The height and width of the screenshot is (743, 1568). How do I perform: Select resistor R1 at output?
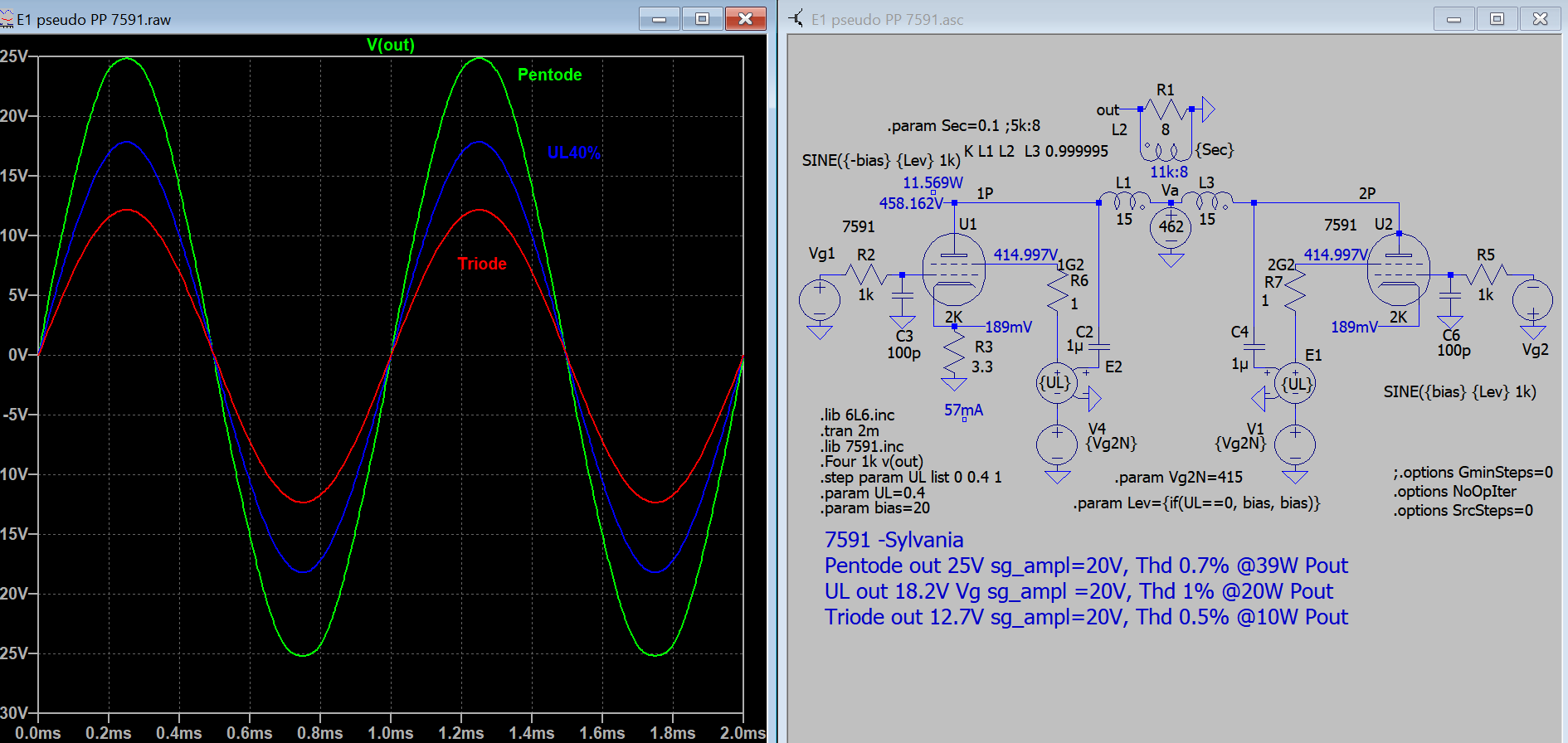click(1166, 109)
